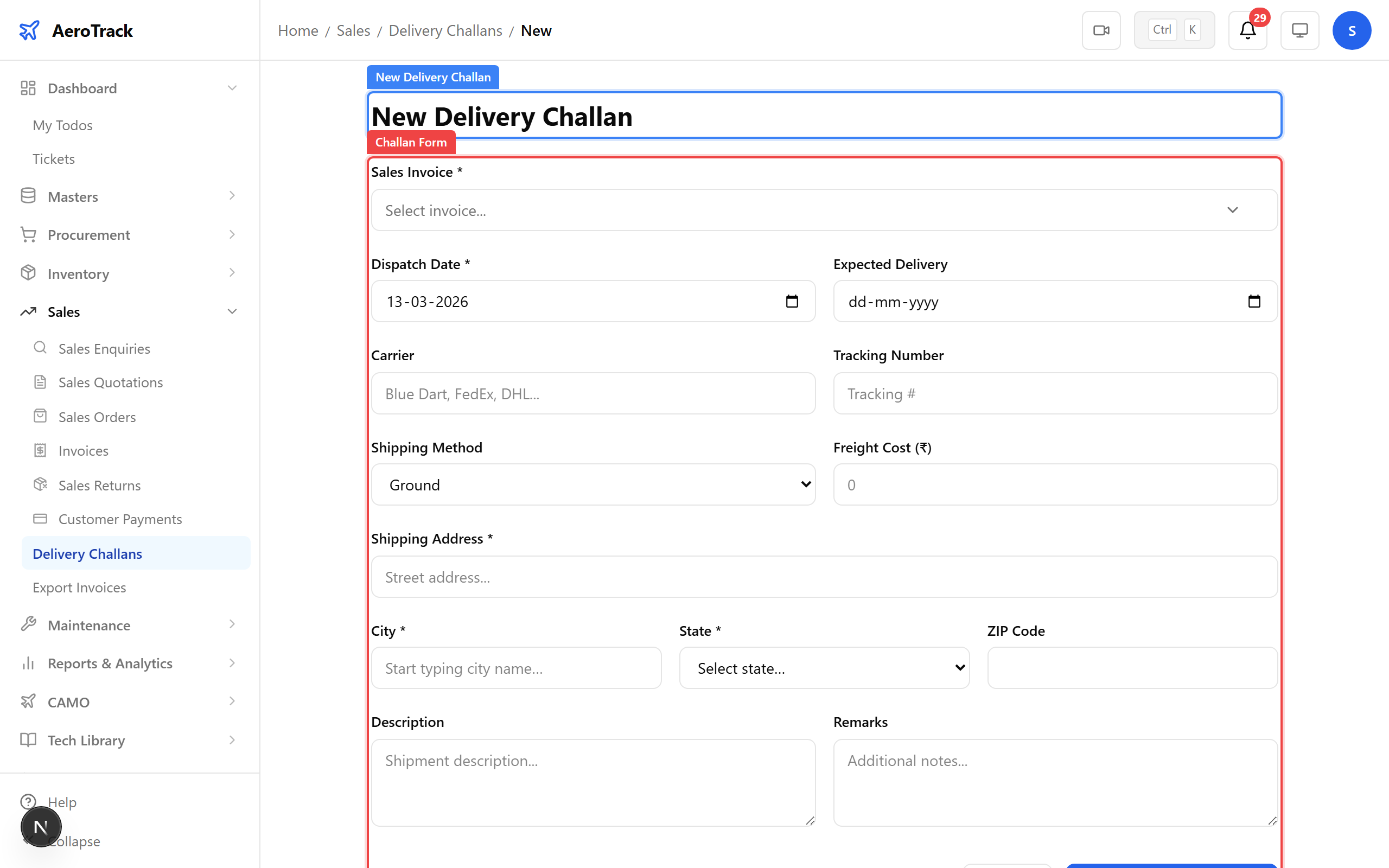Click the AeroTrack plane logo

pos(29,30)
